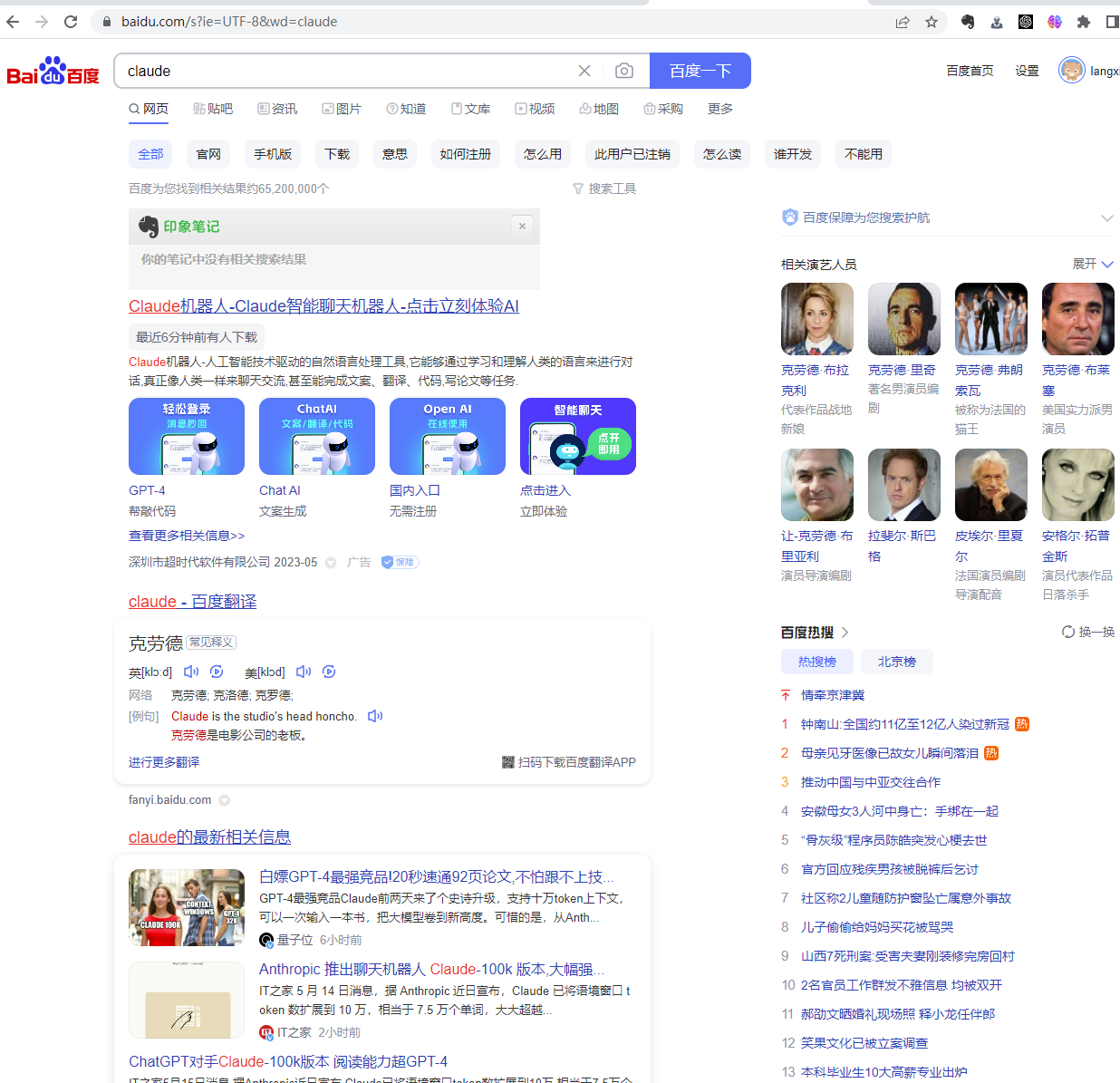Click the user avatar icon
Screen dimensions: 1120x1083
click(x=1072, y=70)
